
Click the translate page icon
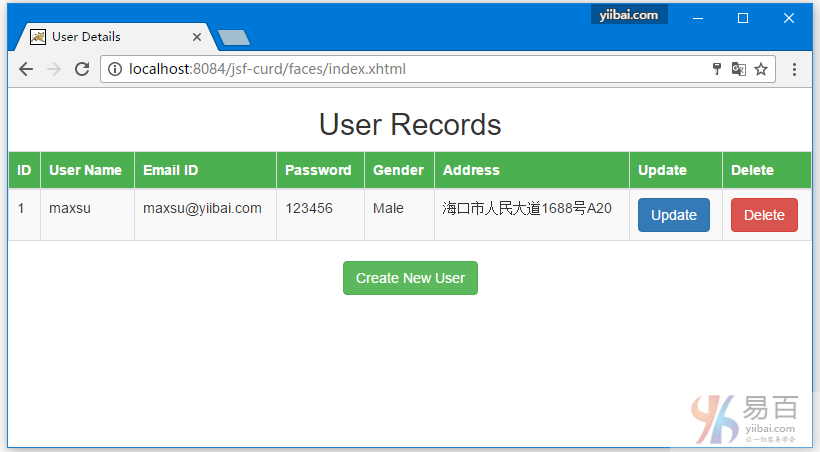click(739, 69)
